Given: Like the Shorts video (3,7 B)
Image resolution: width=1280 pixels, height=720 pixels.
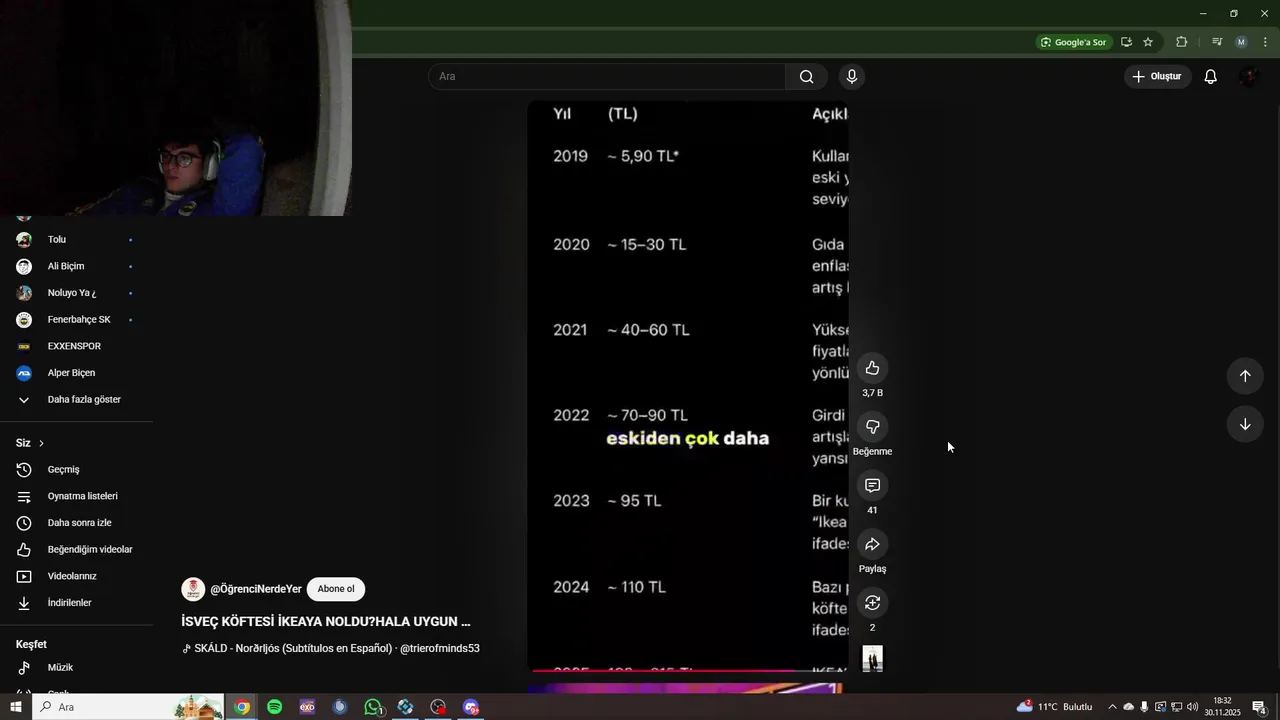Looking at the screenshot, I should pos(872,368).
